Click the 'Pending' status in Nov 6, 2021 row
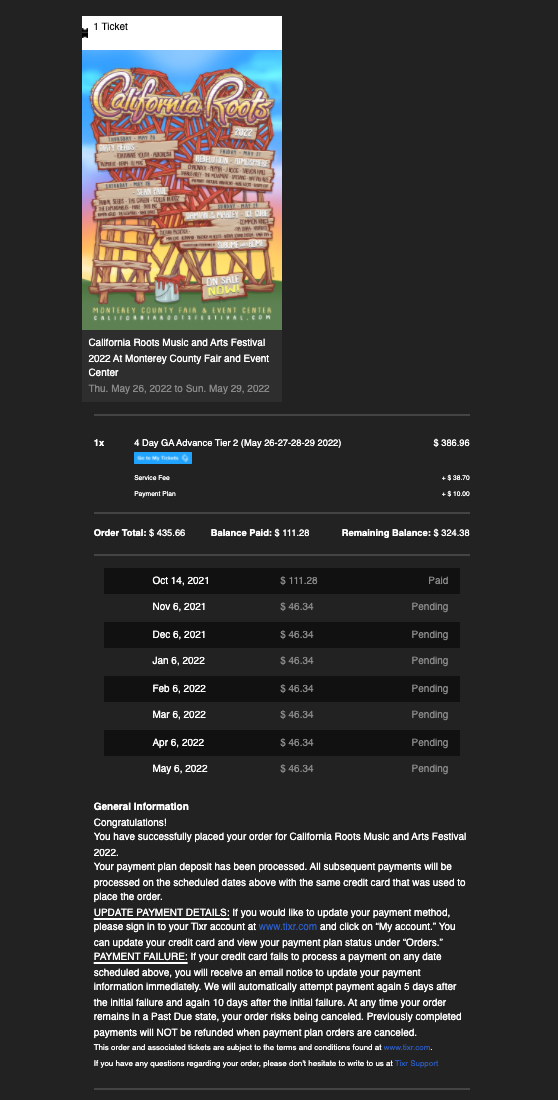Image resolution: width=558 pixels, height=1100 pixels. click(430, 607)
